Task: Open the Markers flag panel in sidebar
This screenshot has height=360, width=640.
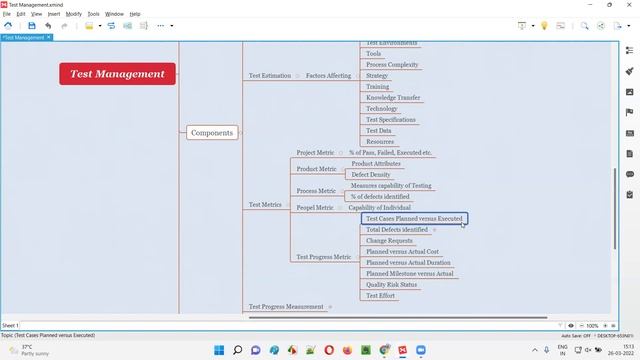Action: coord(629,112)
